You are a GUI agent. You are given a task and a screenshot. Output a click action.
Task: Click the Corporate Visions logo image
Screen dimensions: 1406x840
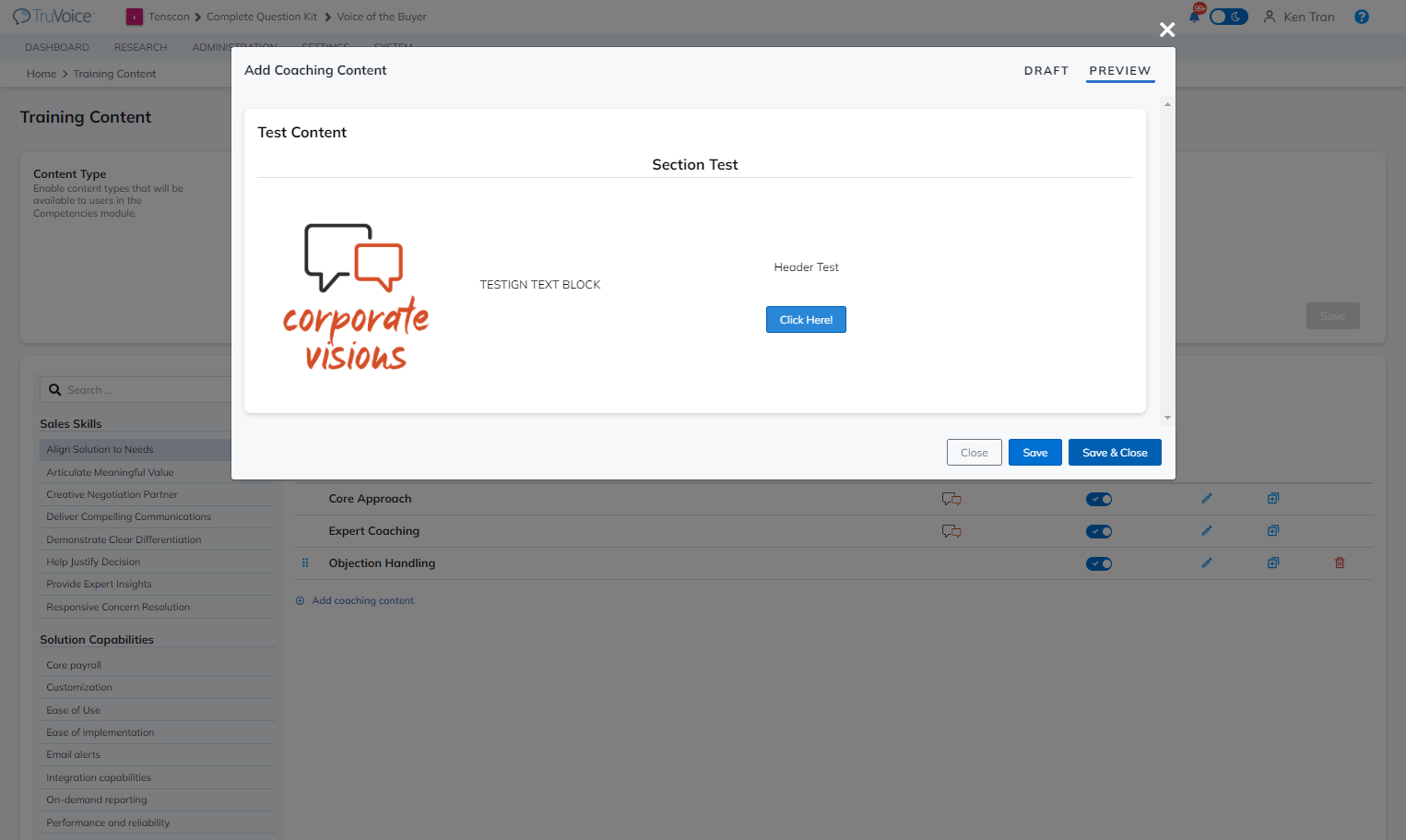tap(356, 297)
